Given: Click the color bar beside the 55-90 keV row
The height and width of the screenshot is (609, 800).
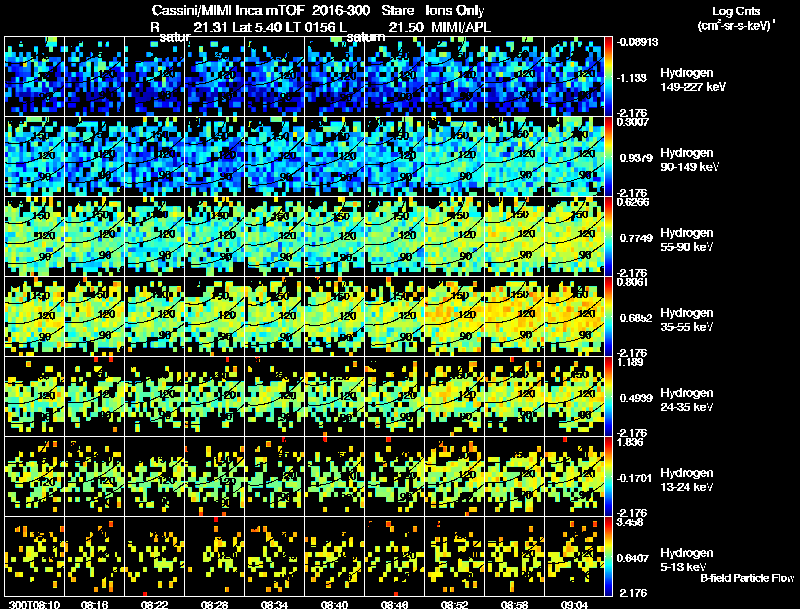Looking at the screenshot, I should (x=608, y=237).
